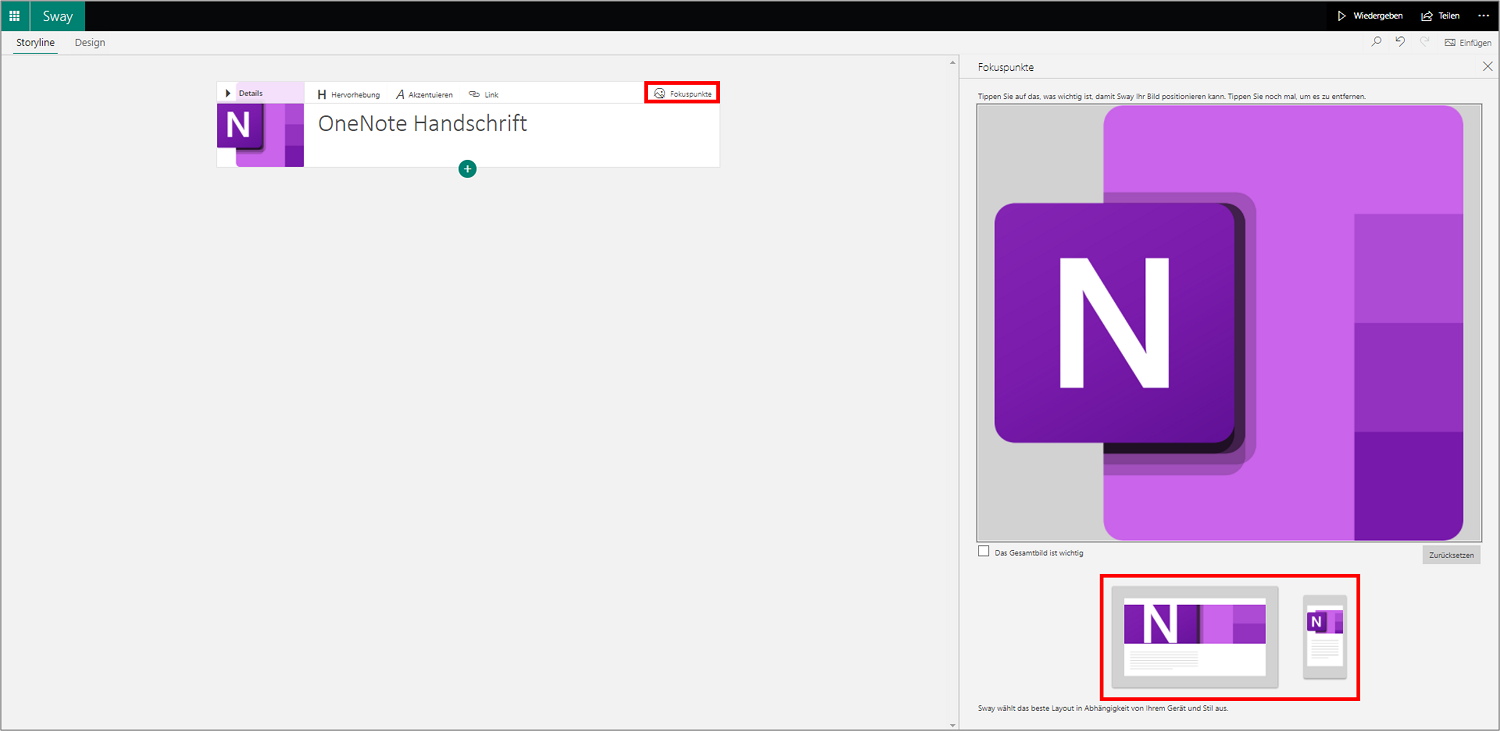The image size is (1500, 731).
Task: Click the "Sway wählt das beste Layout" note
Action: (1103, 708)
